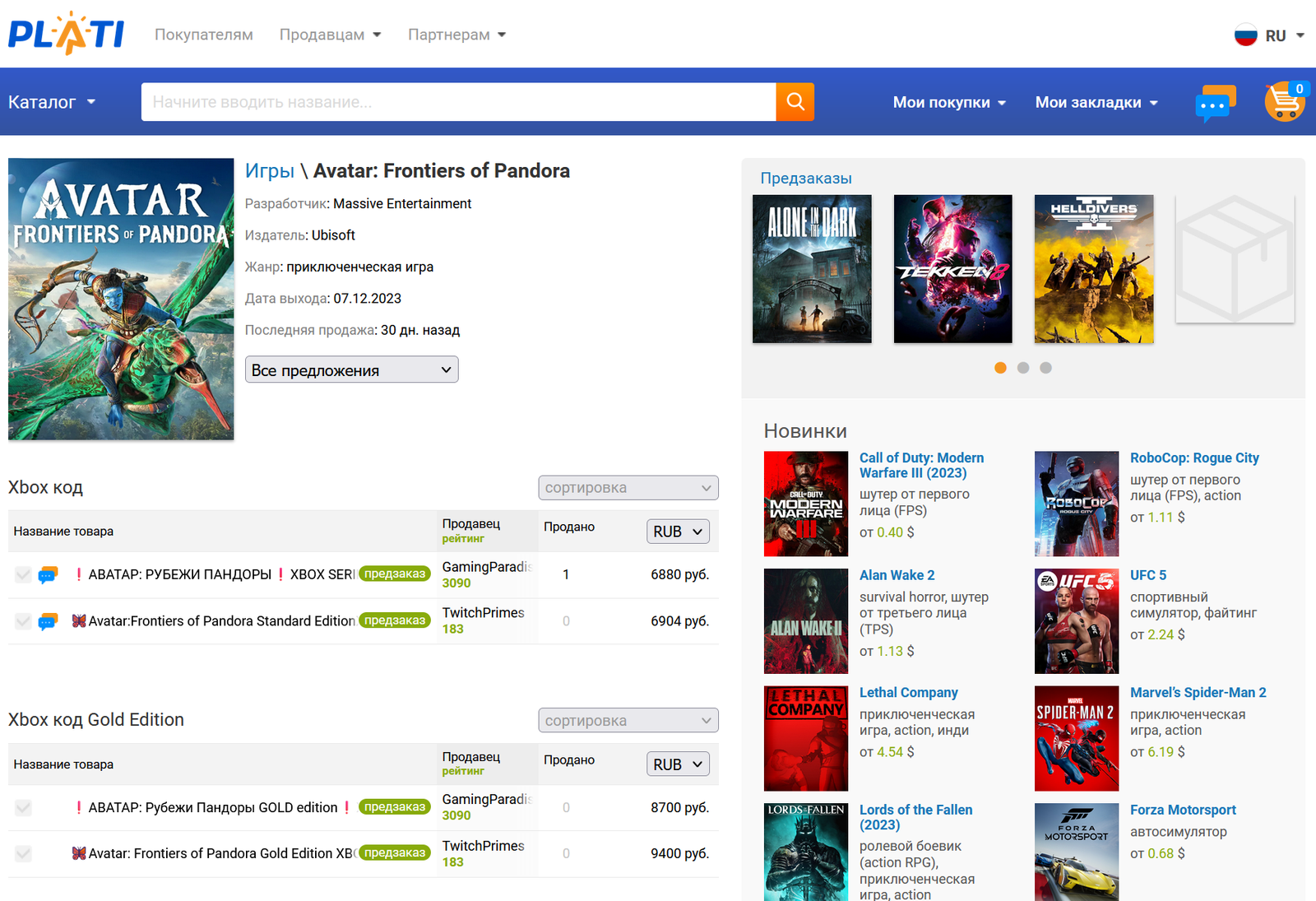Open the UFC 5 link
The image size is (1316, 901).
pos(1148,575)
